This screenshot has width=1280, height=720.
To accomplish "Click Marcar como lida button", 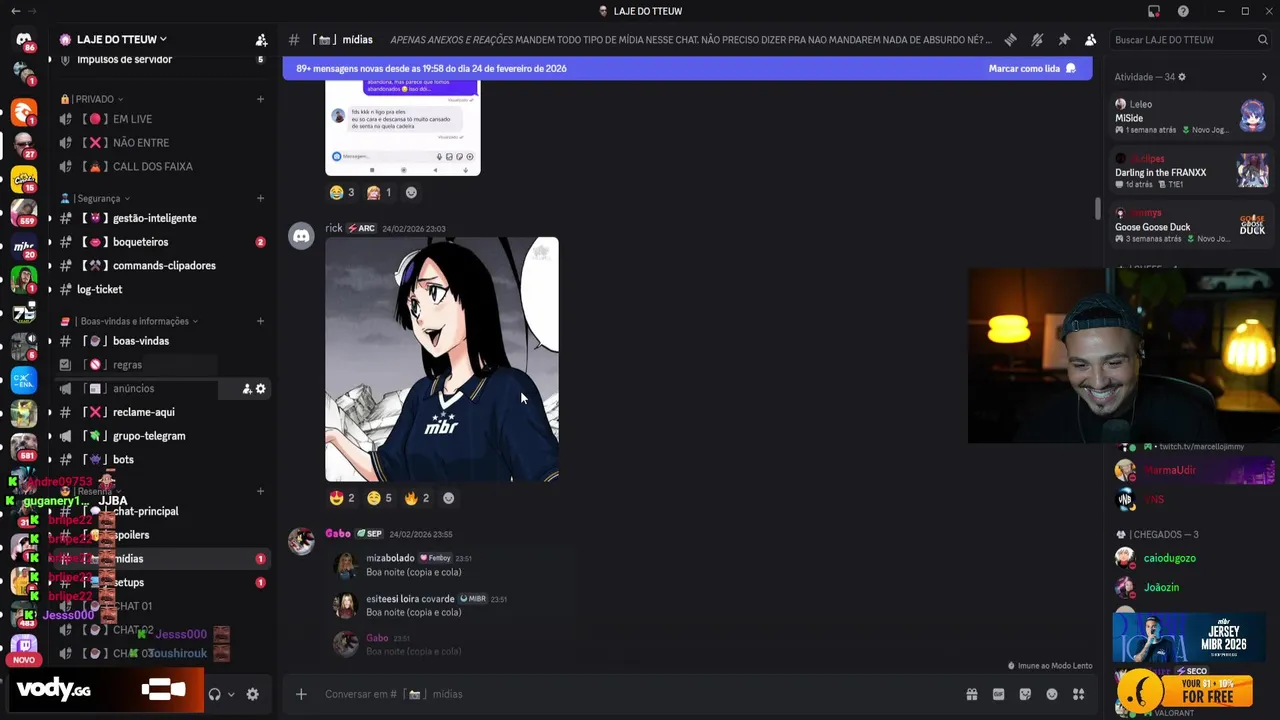I will click(x=1032, y=69).
